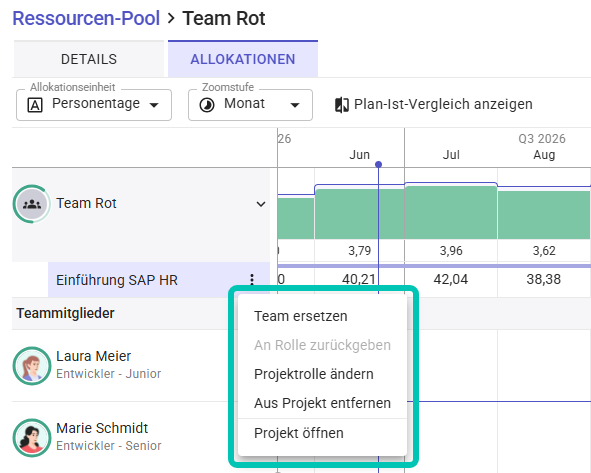Click Entwickler - Junior role text
This screenshot has height=473, width=591.
coord(109,374)
